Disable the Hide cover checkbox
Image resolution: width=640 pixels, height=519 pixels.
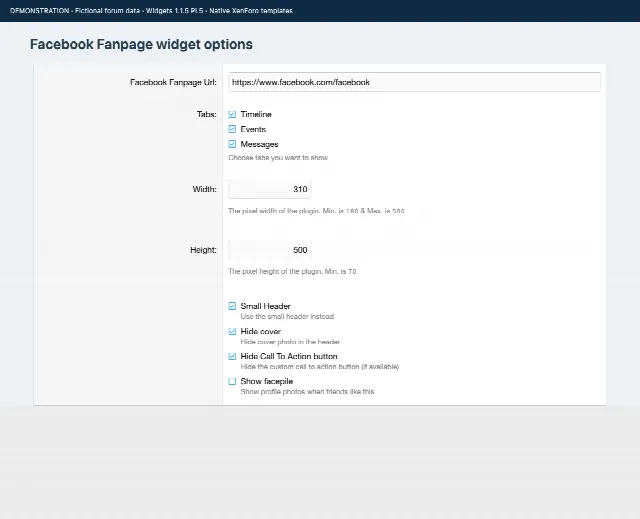pyautogui.click(x=232, y=331)
